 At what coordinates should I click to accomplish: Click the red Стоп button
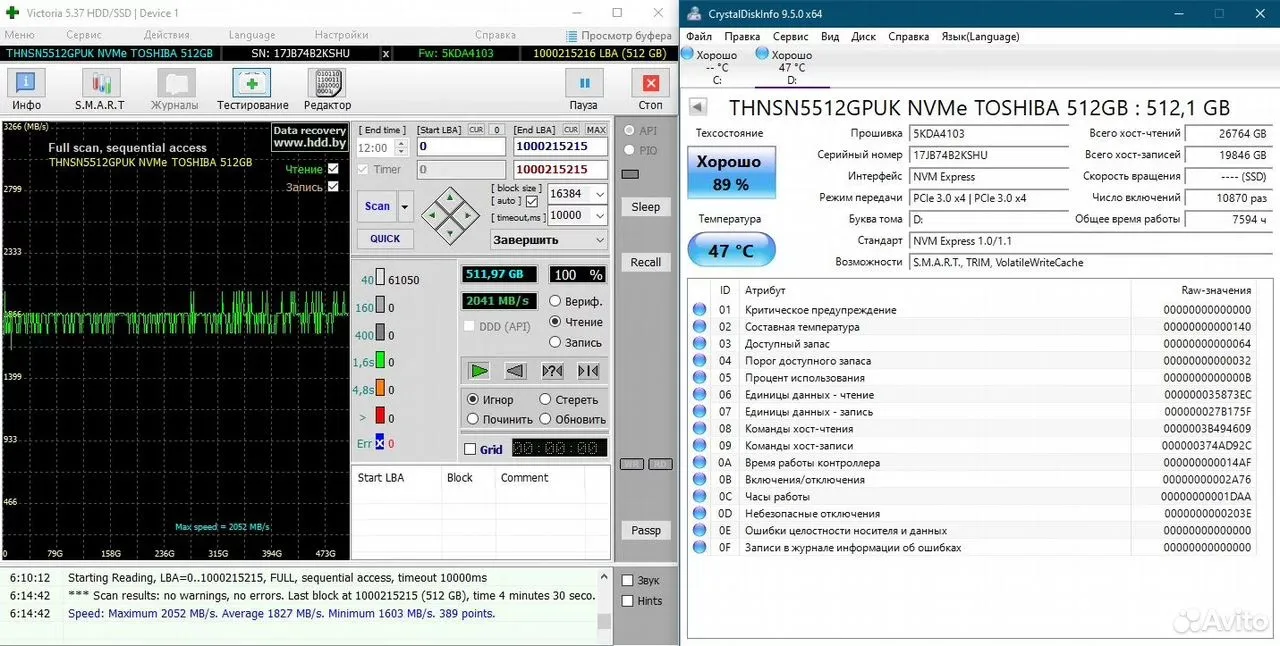click(650, 89)
